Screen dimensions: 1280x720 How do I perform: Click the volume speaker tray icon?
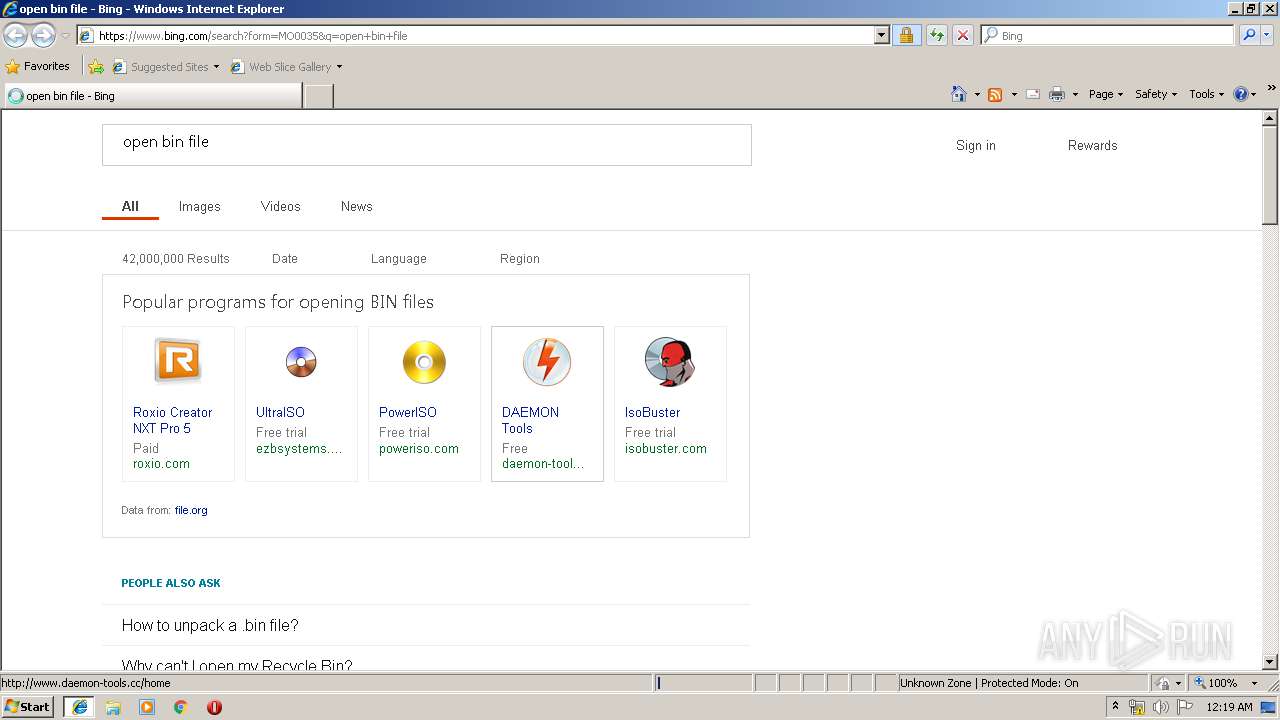pyautogui.click(x=1160, y=707)
